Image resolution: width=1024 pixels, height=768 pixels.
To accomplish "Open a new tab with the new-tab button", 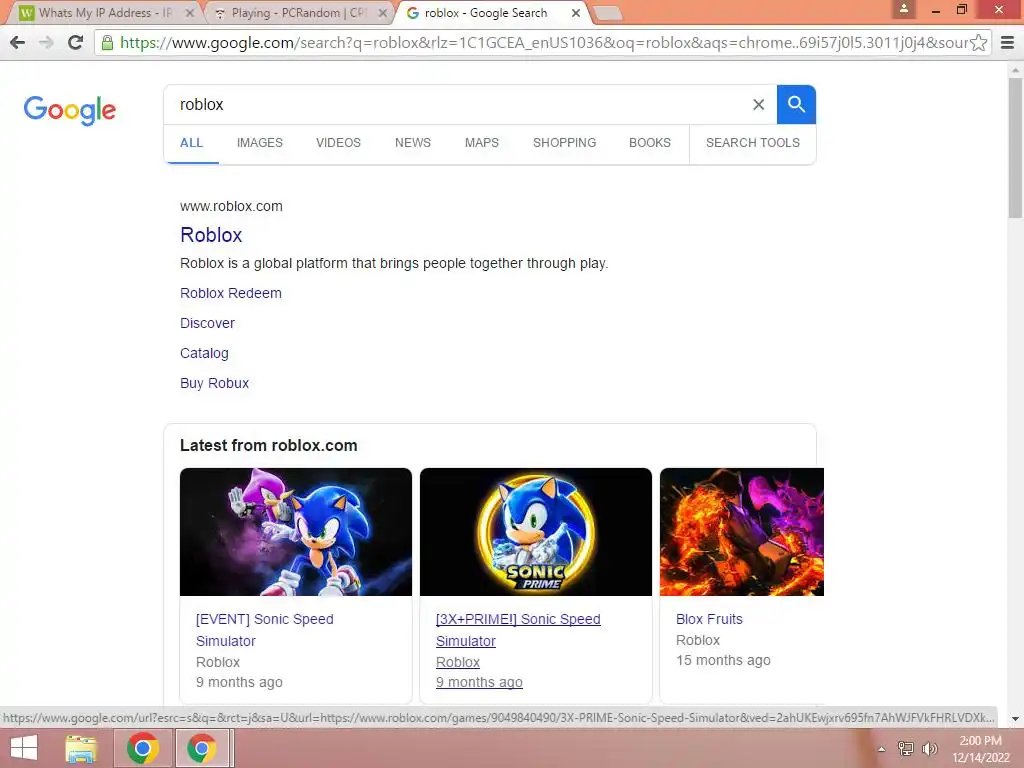I will [x=608, y=13].
